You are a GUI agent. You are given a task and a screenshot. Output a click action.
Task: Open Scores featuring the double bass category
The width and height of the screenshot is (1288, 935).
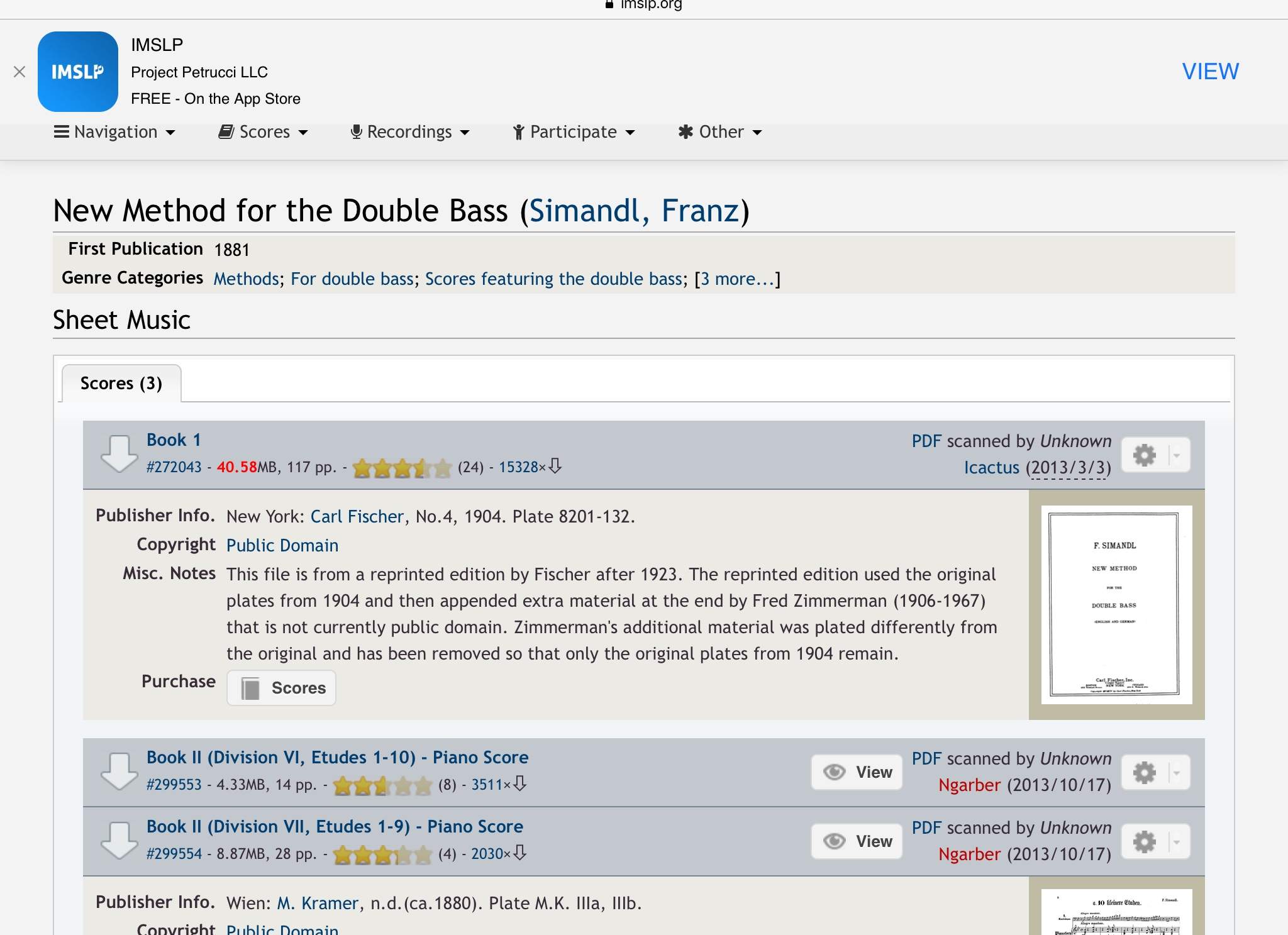pyautogui.click(x=554, y=279)
